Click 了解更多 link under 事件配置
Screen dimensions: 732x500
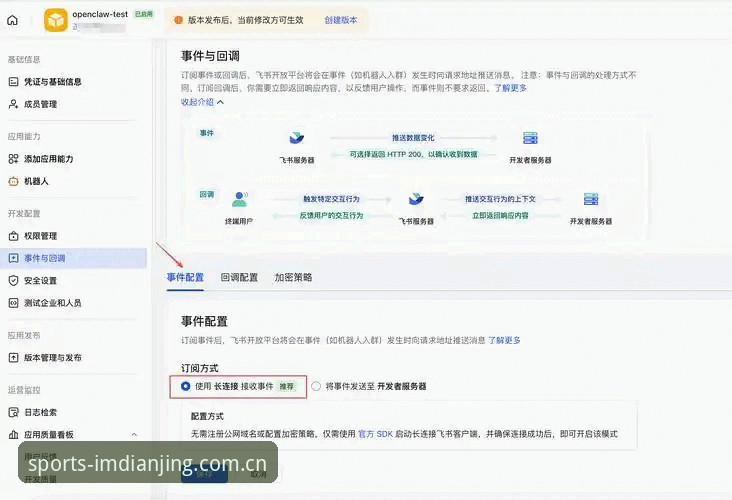(504, 340)
